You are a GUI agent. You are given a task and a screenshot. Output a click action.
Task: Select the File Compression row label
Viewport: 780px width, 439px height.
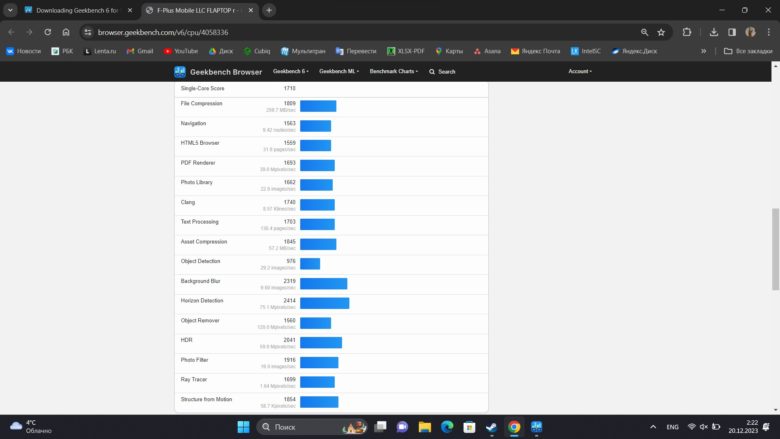201,103
